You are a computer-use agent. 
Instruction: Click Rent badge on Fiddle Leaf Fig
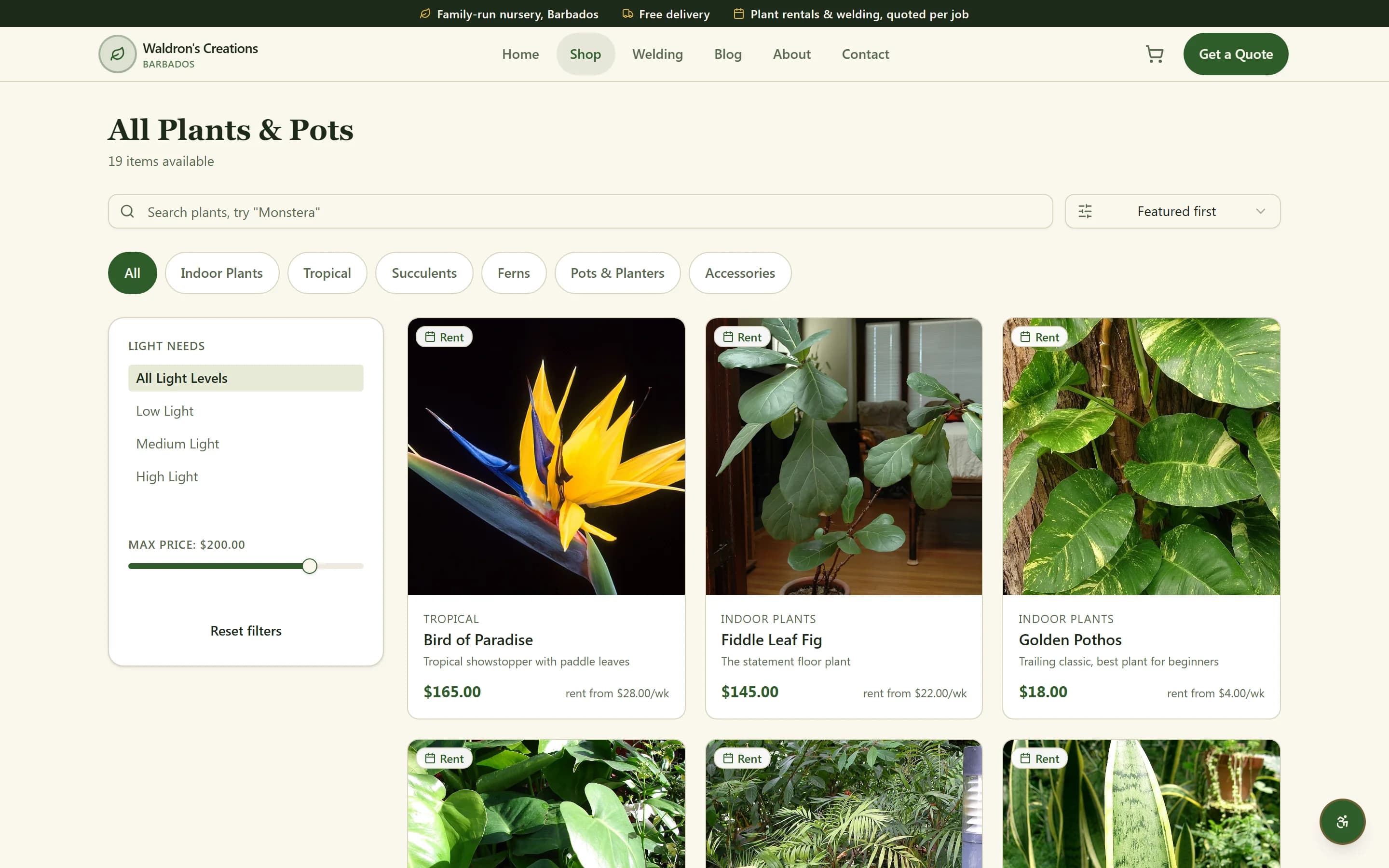tap(742, 337)
